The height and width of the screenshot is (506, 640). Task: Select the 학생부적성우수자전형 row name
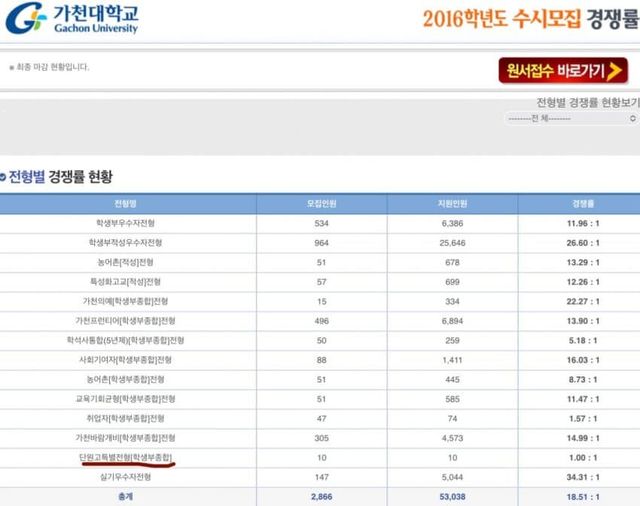click(128, 242)
